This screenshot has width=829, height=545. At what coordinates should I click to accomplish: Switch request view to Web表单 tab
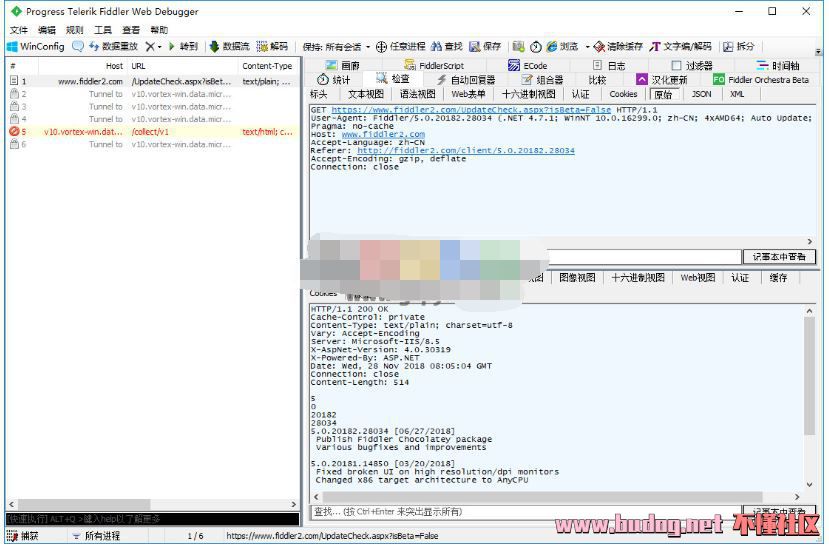468,94
